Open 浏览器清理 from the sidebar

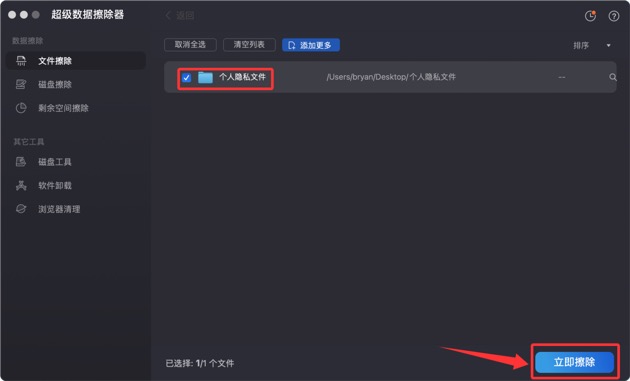(76, 209)
